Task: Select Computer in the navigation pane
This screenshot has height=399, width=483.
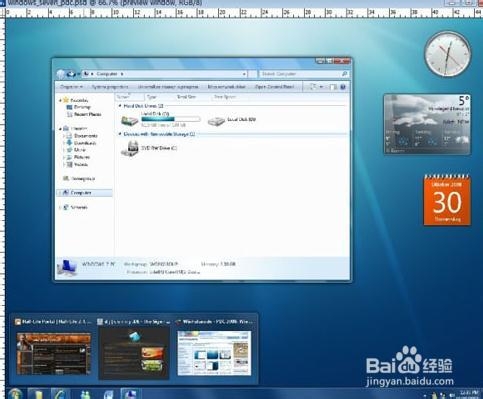Action: (x=85, y=193)
